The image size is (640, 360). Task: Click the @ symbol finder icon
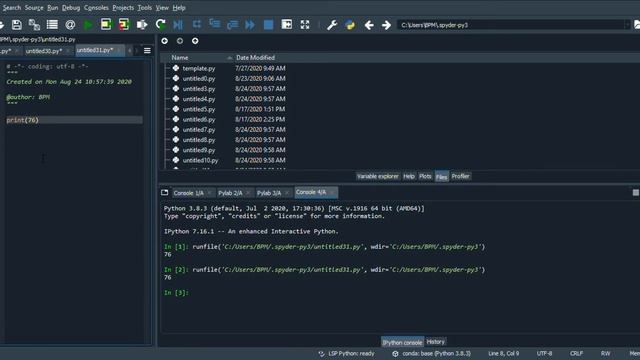pyautogui.click(x=70, y=25)
